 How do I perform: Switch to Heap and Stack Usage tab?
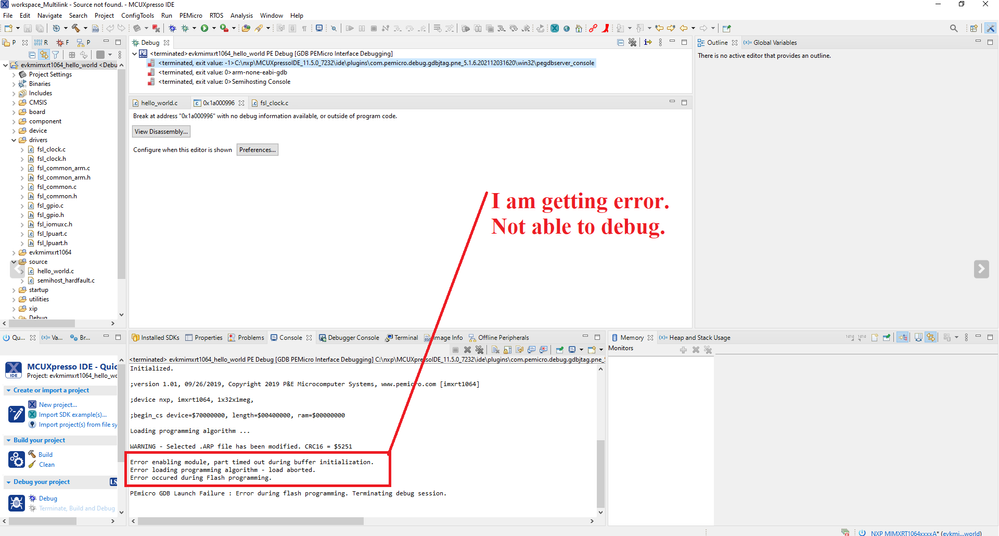(694, 338)
